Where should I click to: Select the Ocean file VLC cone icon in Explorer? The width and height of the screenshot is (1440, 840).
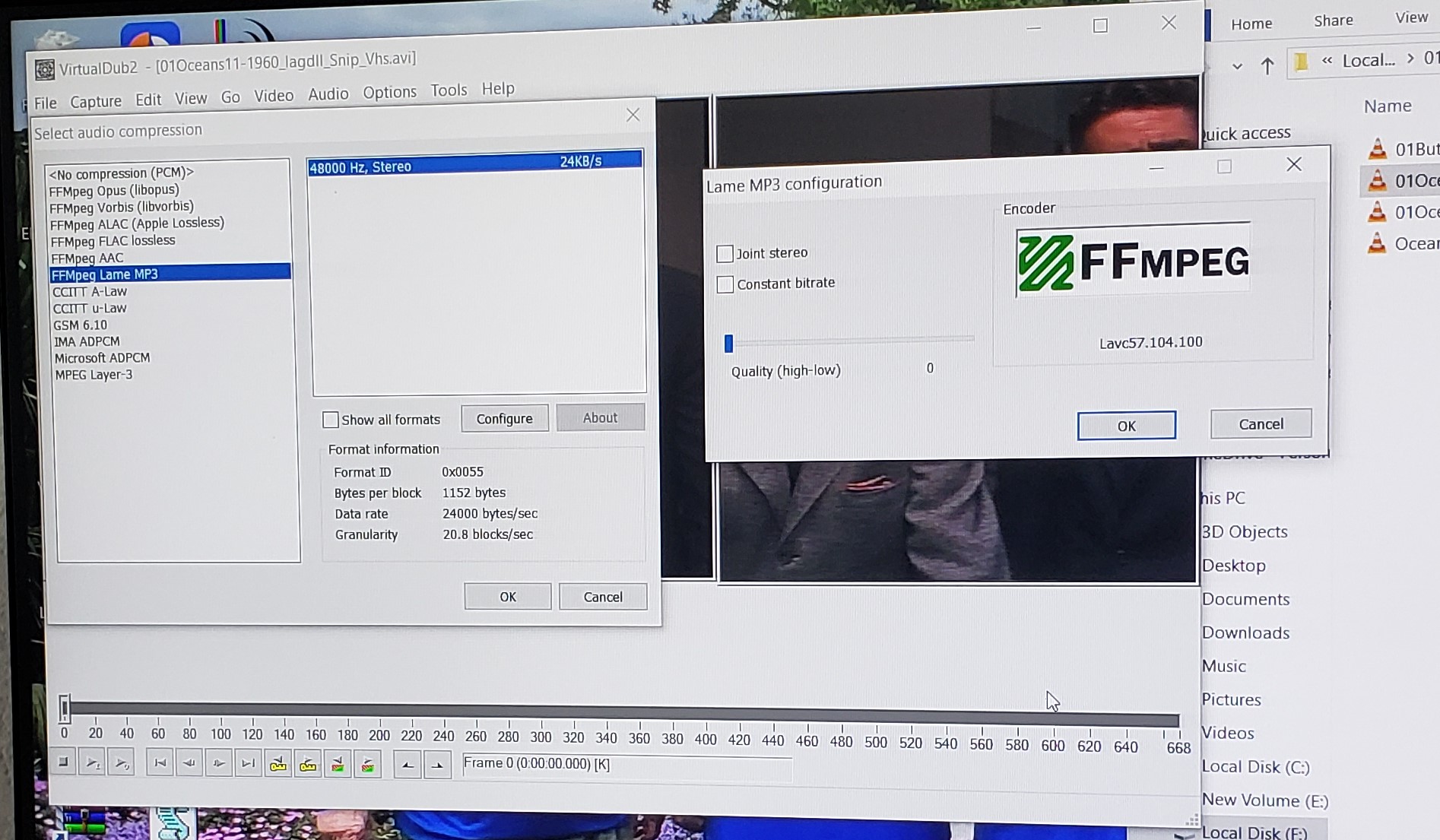point(1377,243)
